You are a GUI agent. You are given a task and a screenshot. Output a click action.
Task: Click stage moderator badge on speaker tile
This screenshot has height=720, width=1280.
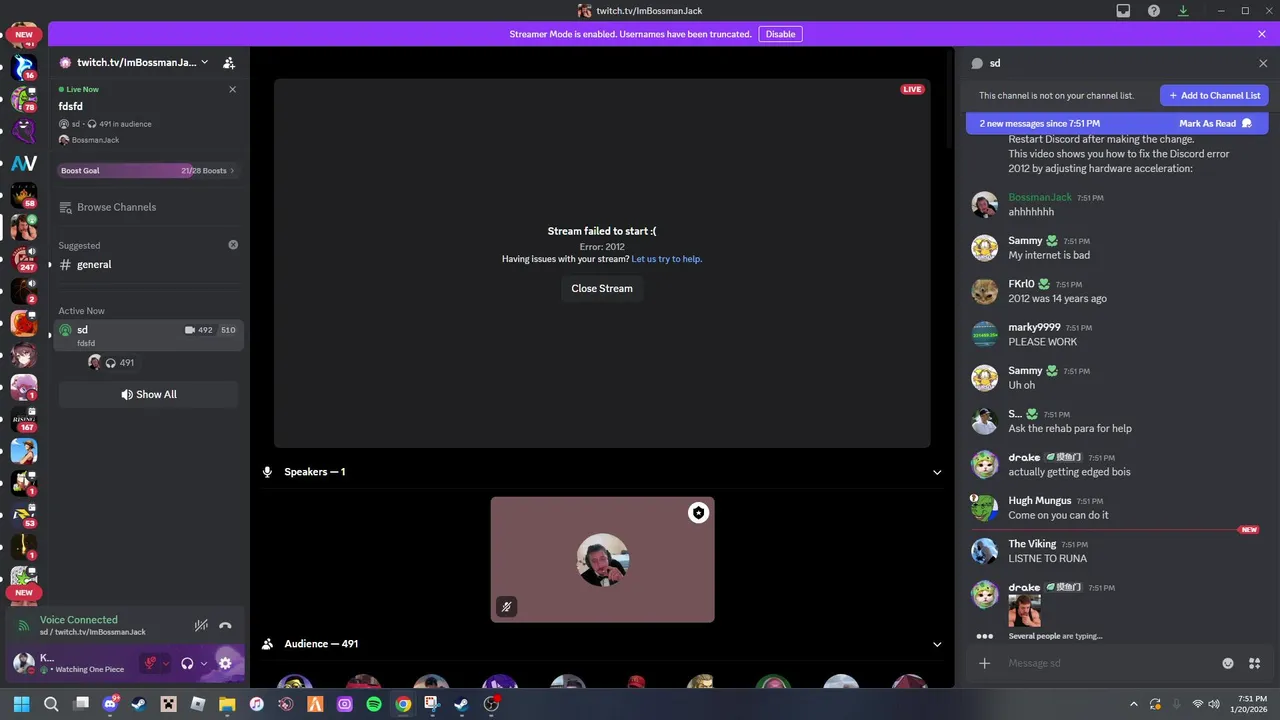coord(698,513)
